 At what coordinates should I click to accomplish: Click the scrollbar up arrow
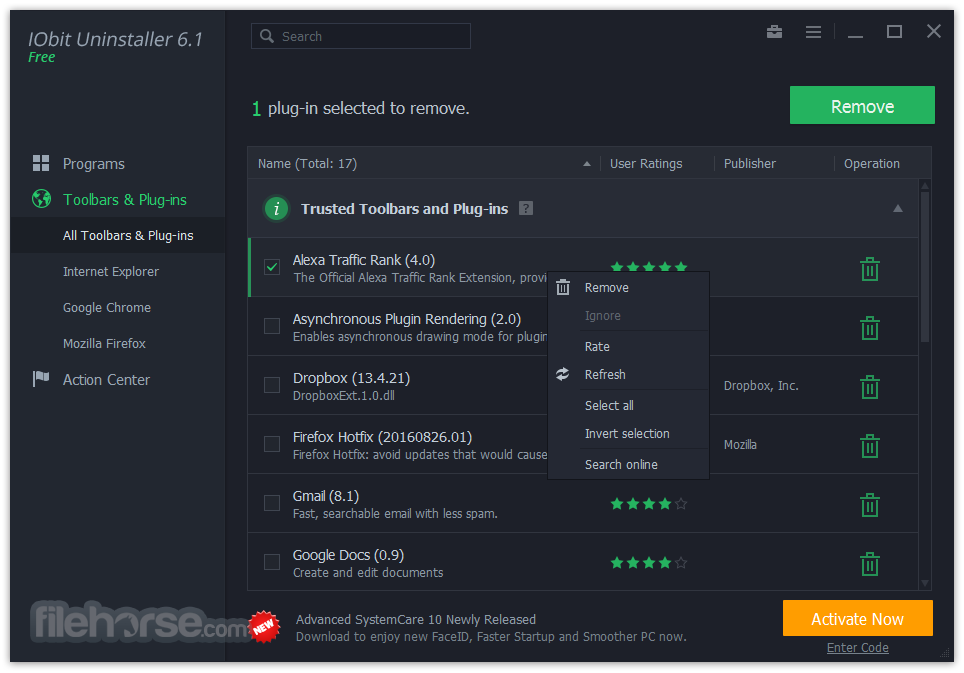(925, 186)
